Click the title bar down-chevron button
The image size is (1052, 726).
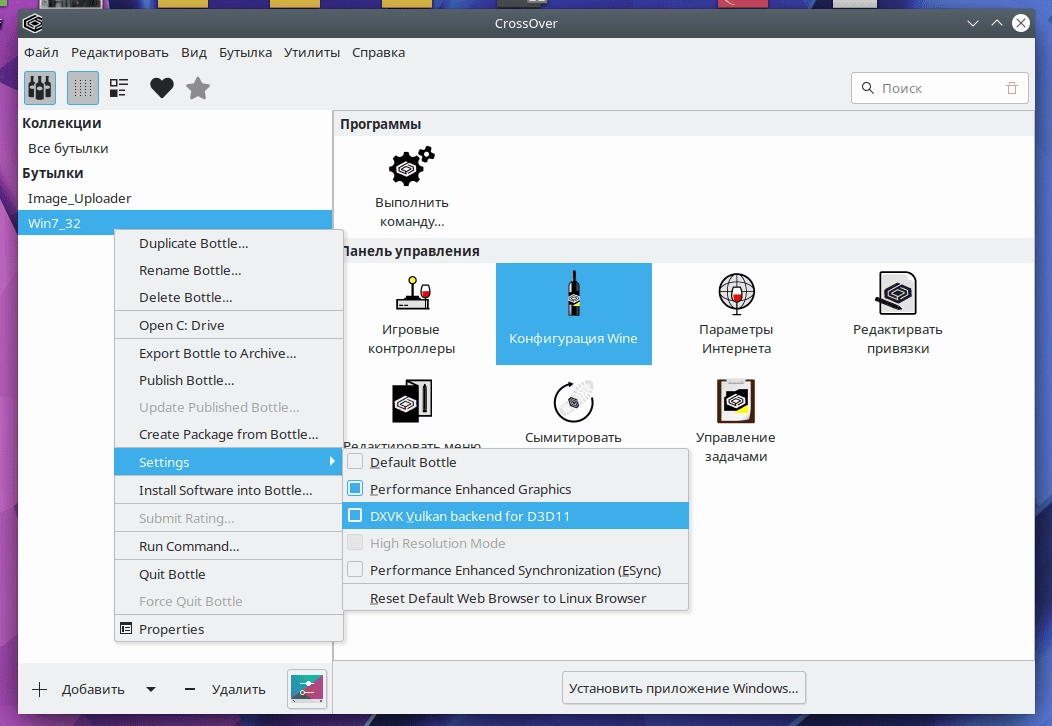point(973,23)
